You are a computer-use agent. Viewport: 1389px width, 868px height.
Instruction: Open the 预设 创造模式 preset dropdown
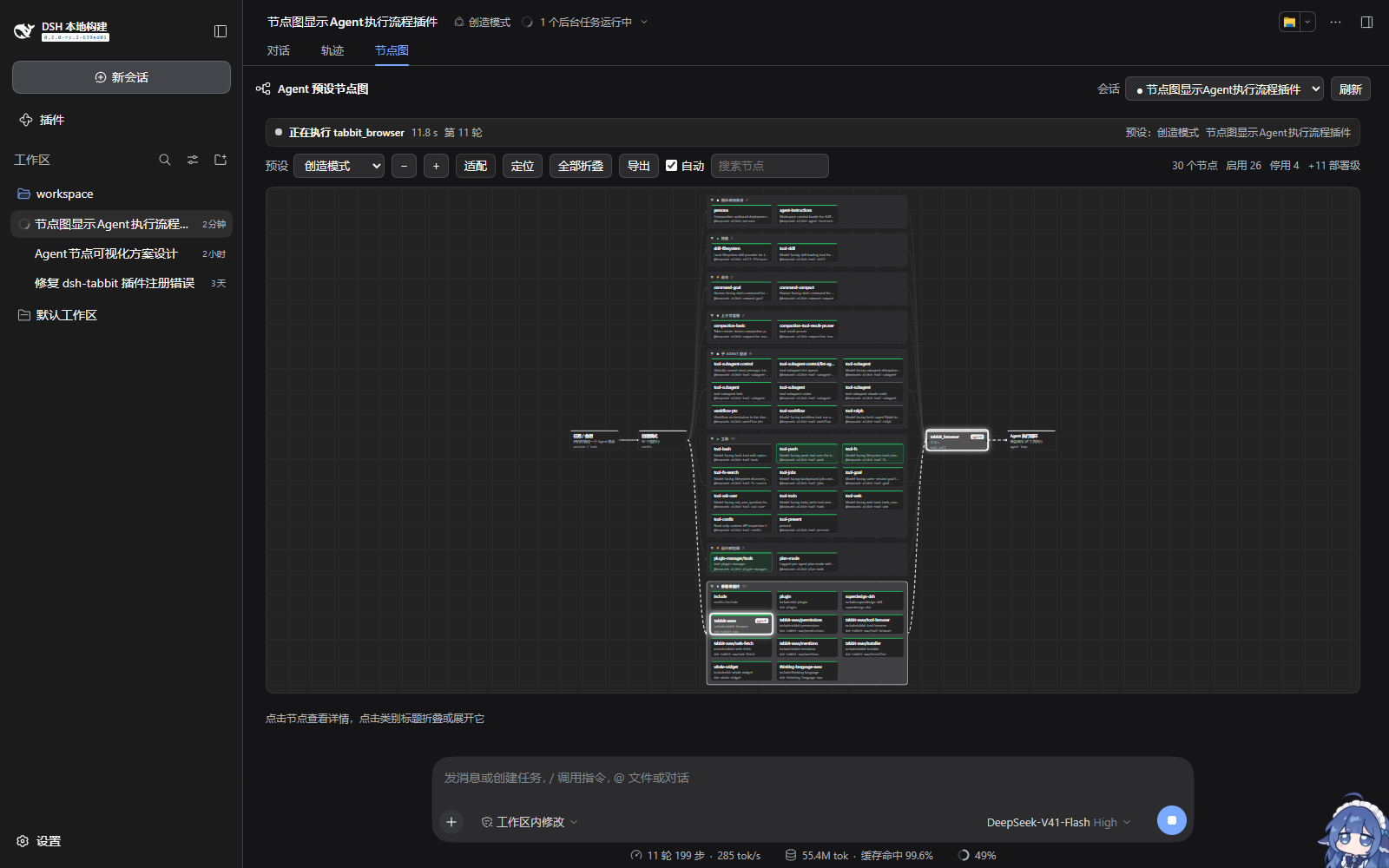point(339,166)
